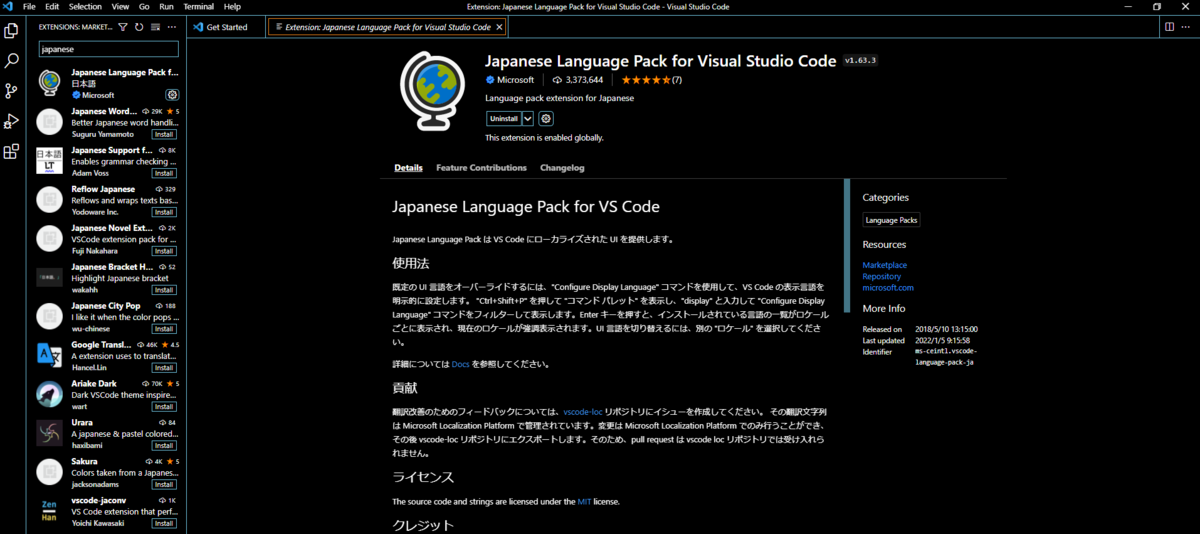1200x534 pixels.
Task: Open the MIT license link
Action: 584,501
